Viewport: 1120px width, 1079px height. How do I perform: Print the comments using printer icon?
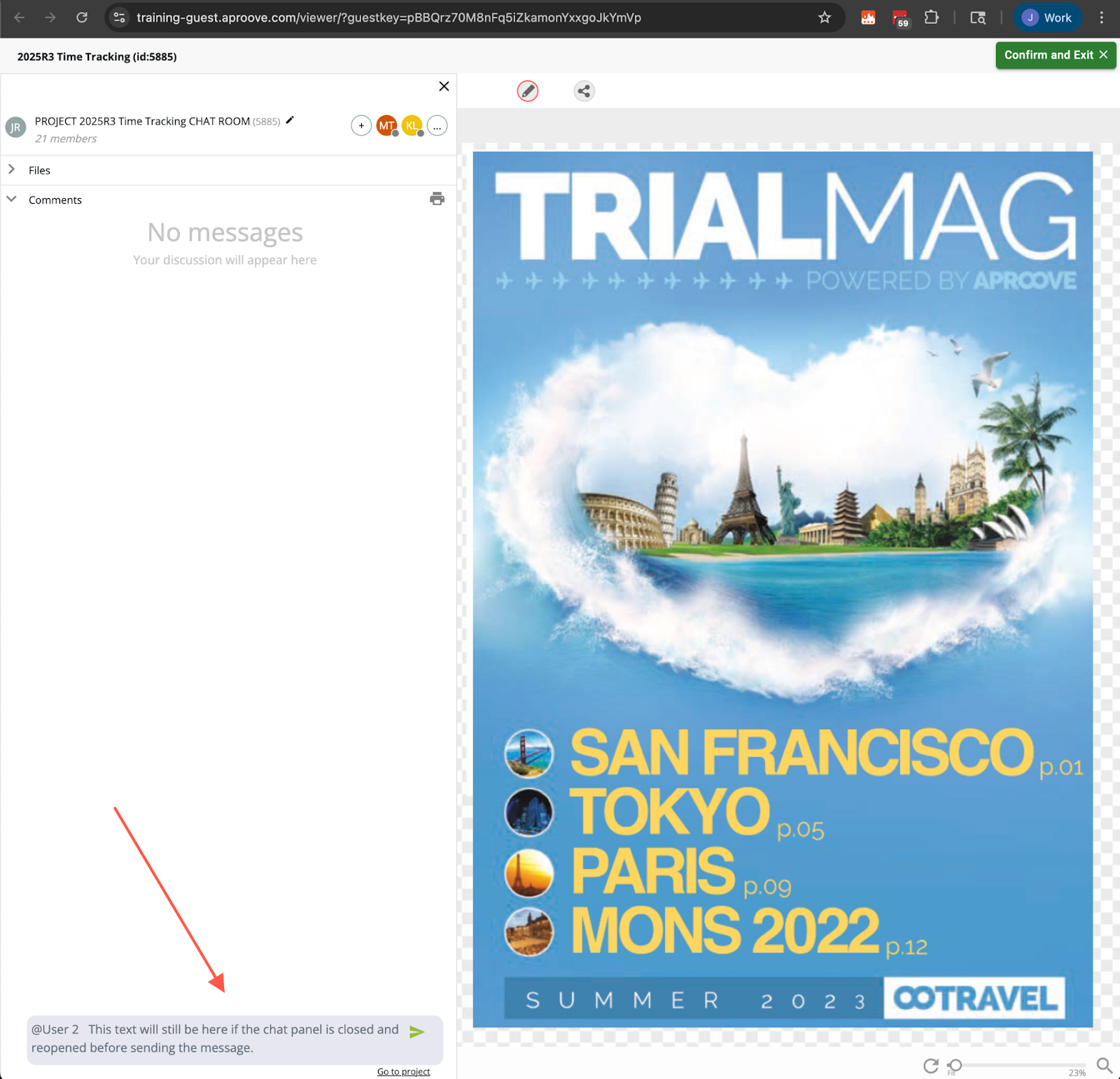click(437, 199)
